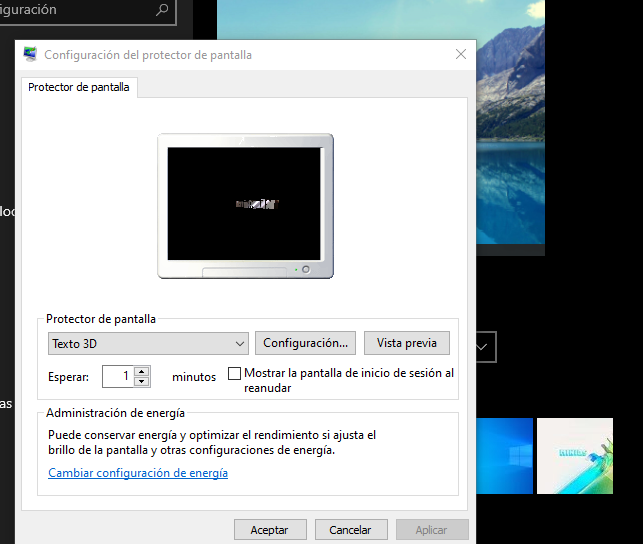This screenshot has width=643, height=544.
Task: Click the screen saver icon in the dialog title bar
Action: [x=31, y=55]
